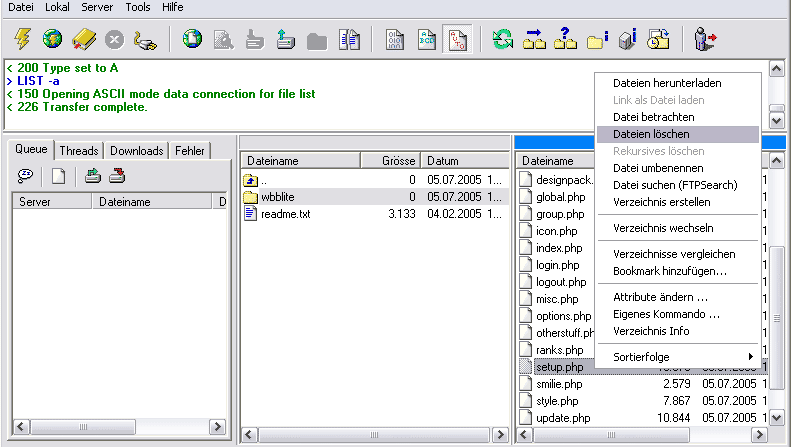Click the document with magnifier icon
This screenshot has width=791, height=447.
223,39
